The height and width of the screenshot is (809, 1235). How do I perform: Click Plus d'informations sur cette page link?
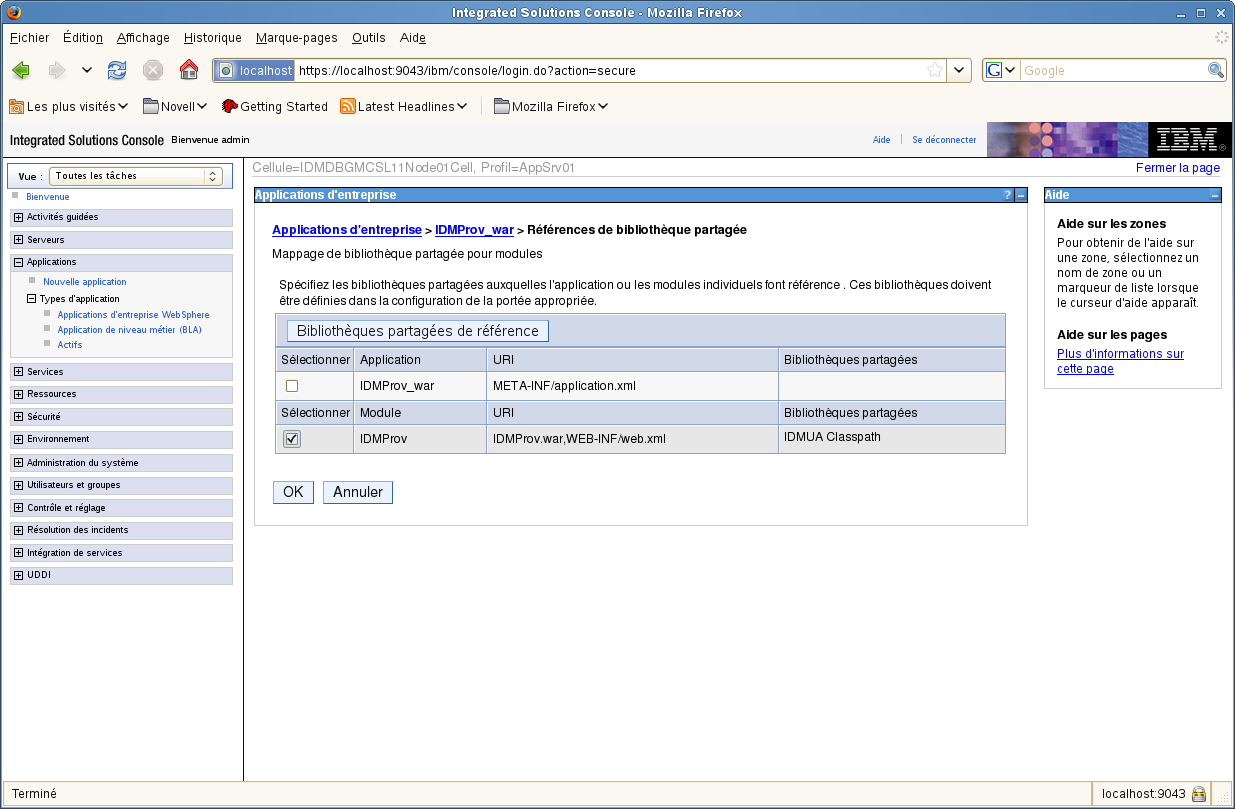coord(1120,361)
